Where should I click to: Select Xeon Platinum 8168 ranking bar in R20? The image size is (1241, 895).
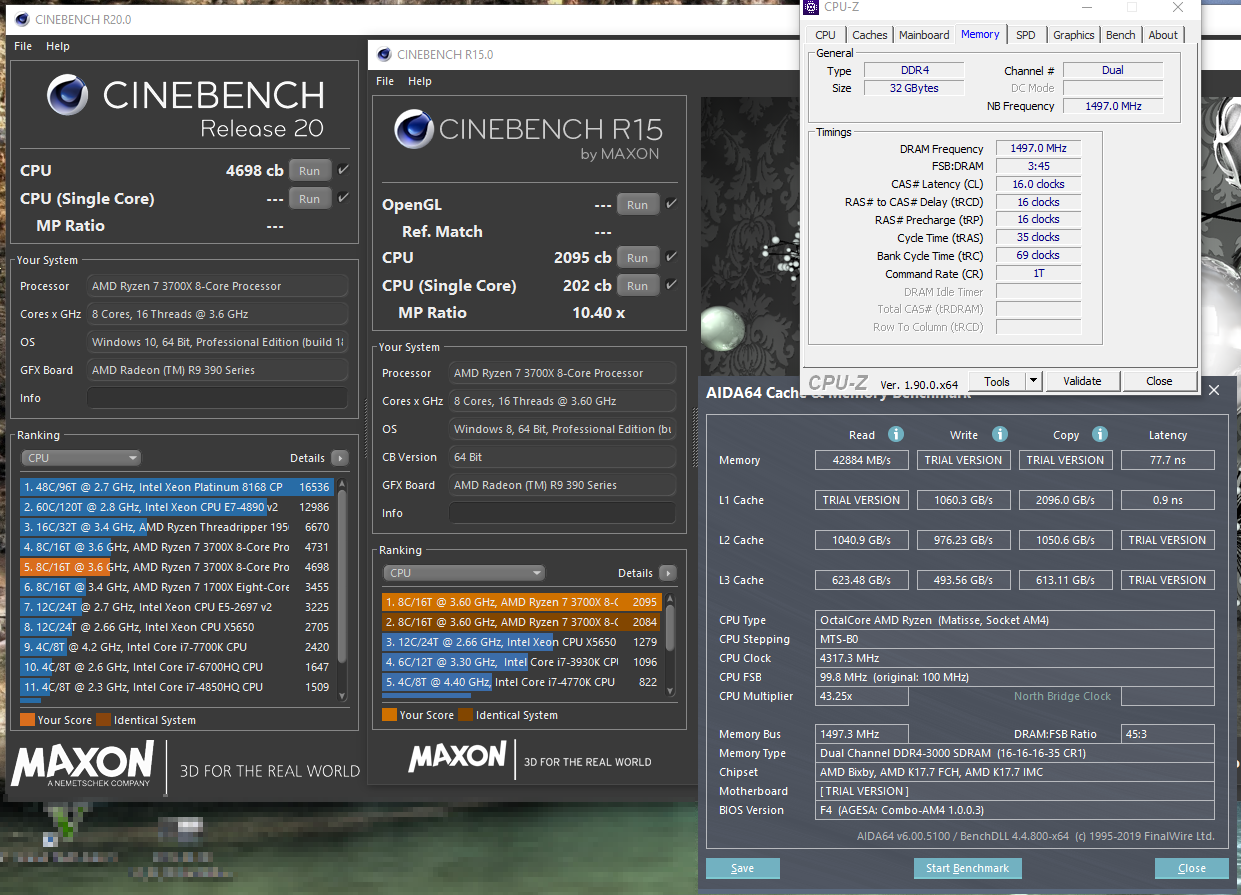[178, 487]
